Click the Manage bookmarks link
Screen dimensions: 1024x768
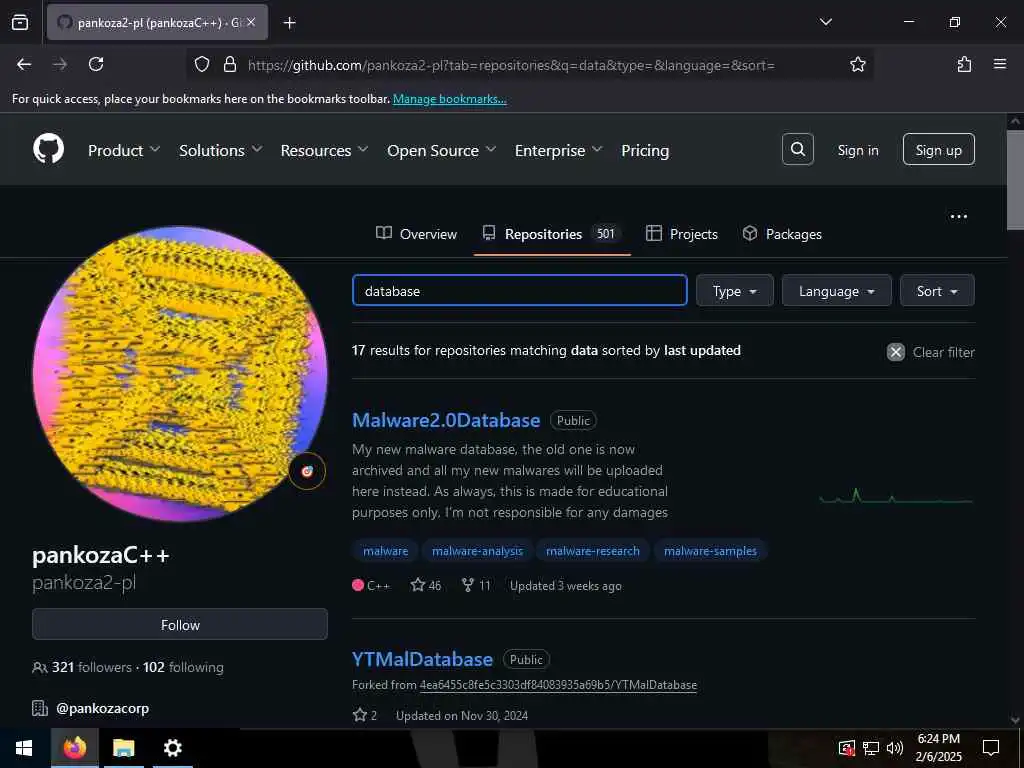click(x=449, y=99)
